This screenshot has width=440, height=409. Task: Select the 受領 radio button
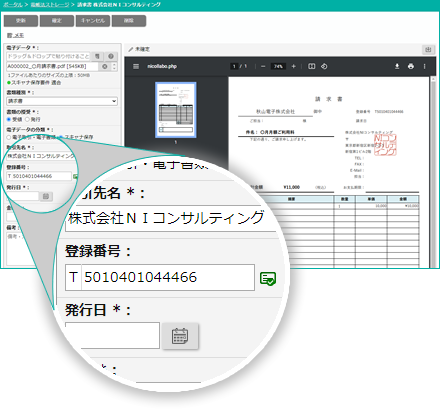pos(9,119)
